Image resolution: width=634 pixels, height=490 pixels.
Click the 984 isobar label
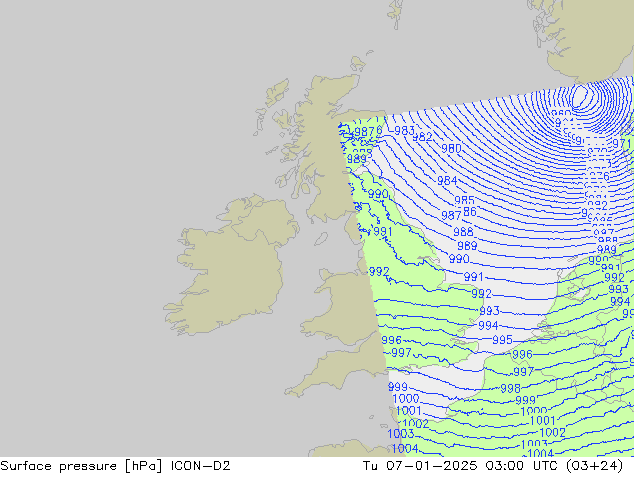(x=447, y=180)
